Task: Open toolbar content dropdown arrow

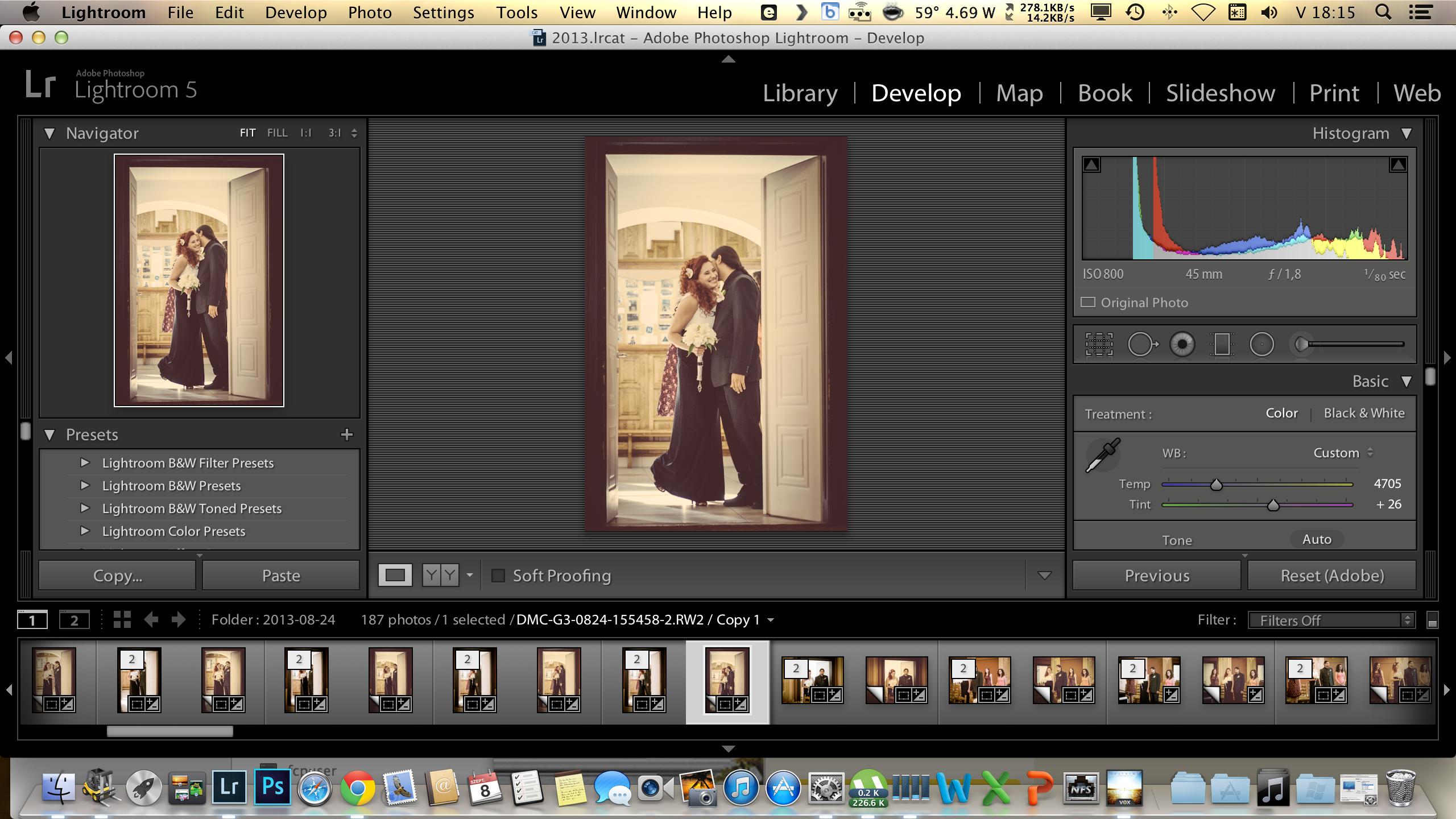Action: (x=1044, y=576)
